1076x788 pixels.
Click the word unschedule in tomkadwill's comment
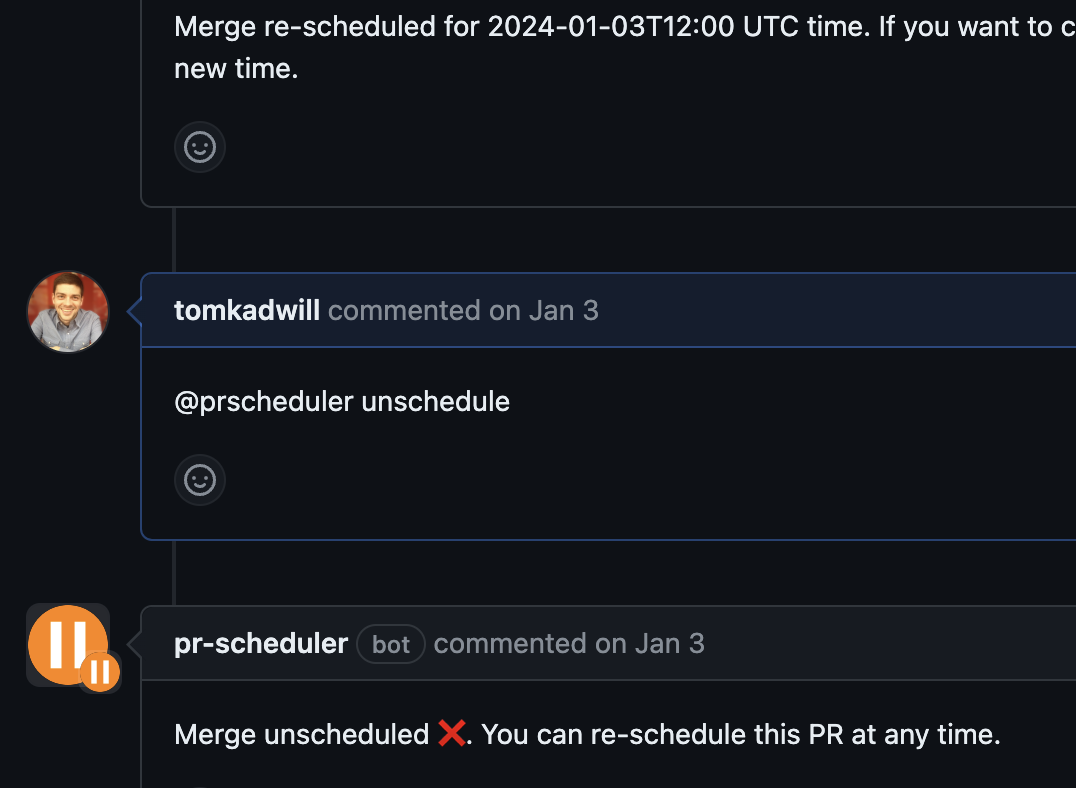435,402
